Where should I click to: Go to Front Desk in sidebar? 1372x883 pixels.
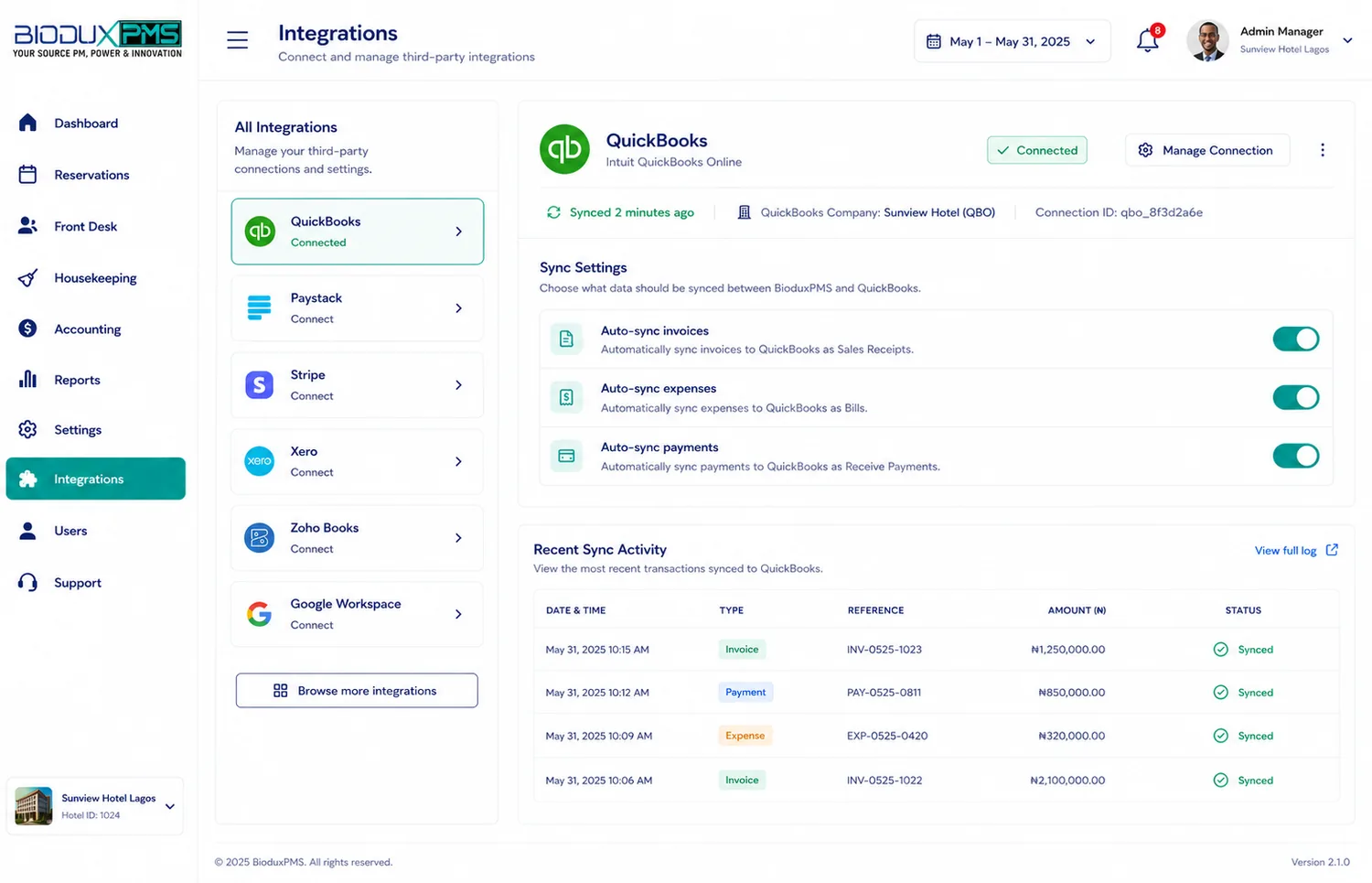pyautogui.click(x=95, y=226)
